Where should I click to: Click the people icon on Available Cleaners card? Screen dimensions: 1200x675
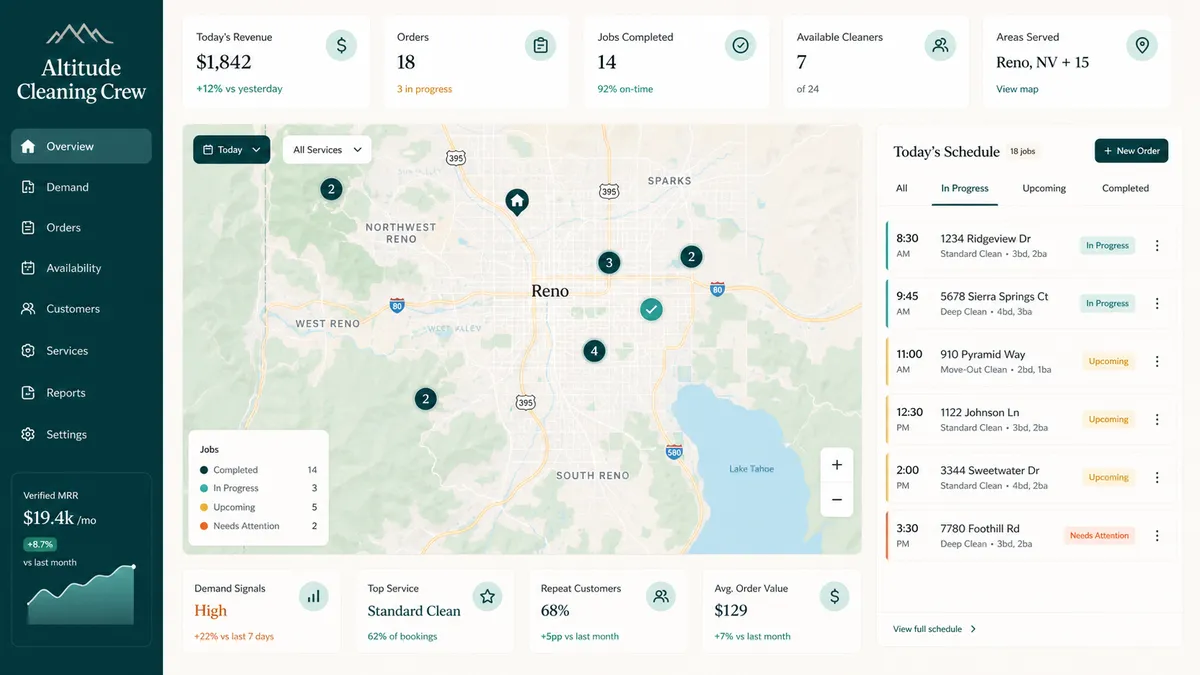(x=940, y=45)
